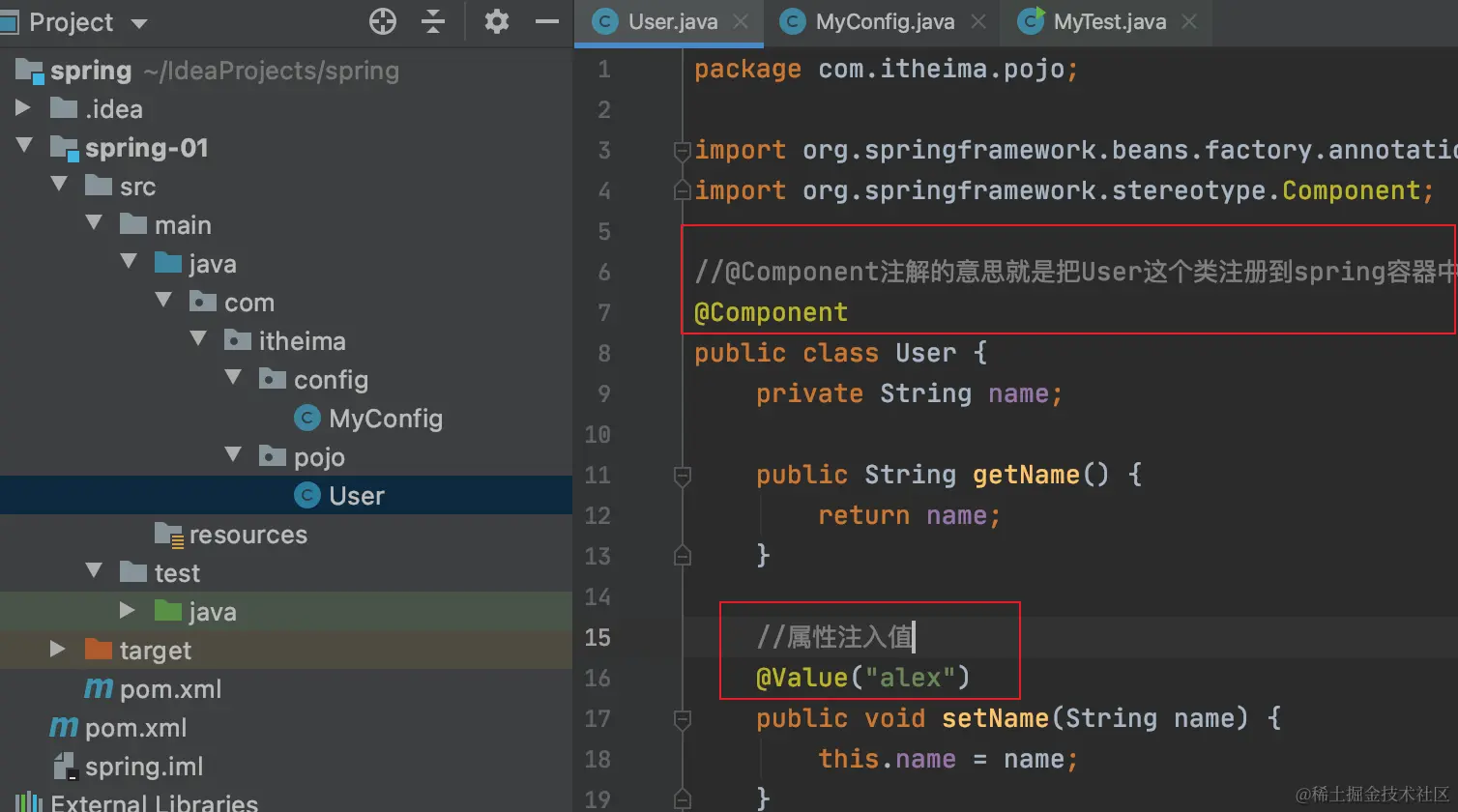
Task: Open the Project view dropdown
Action: pyautogui.click(x=138, y=23)
